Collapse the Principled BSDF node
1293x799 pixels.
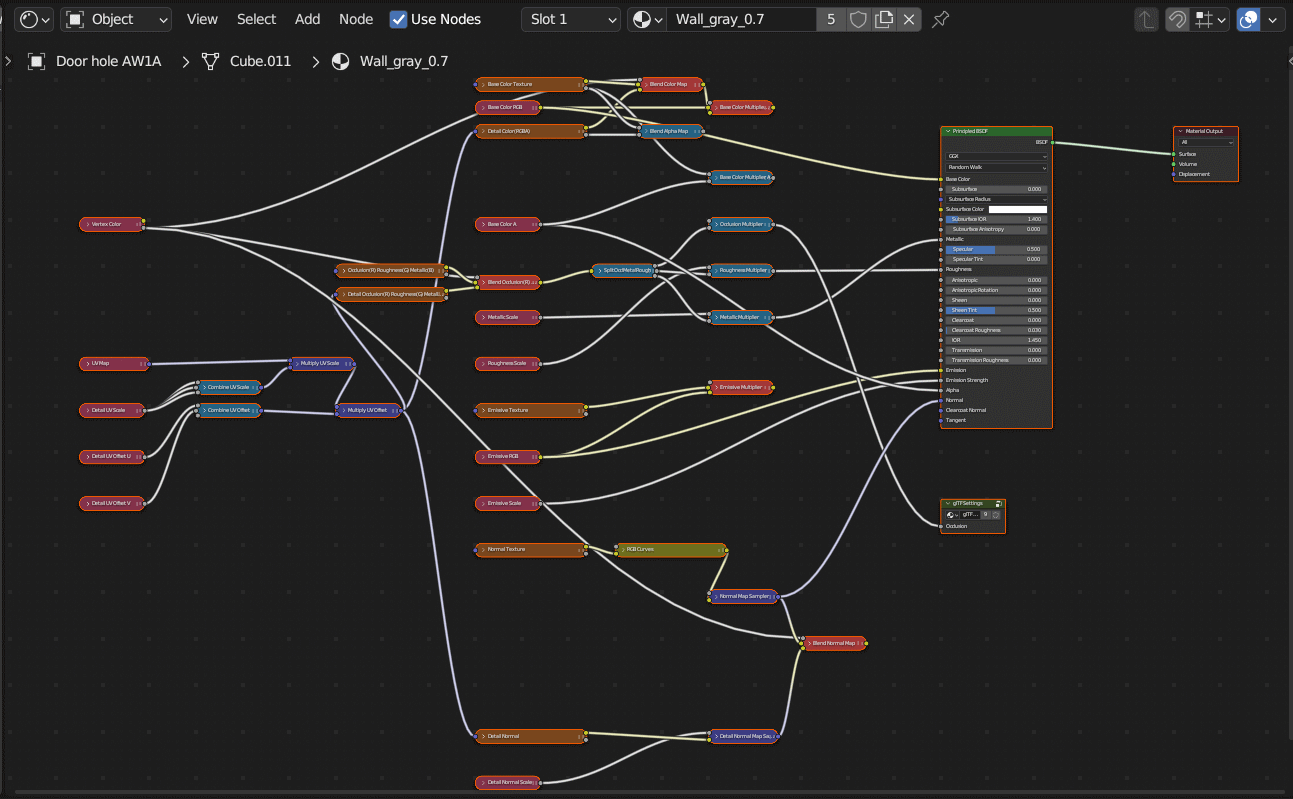click(946, 131)
